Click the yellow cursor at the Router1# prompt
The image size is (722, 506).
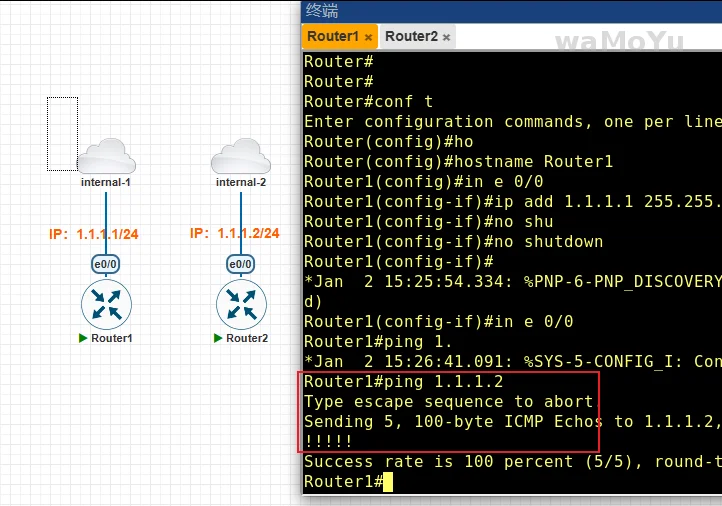point(388,482)
